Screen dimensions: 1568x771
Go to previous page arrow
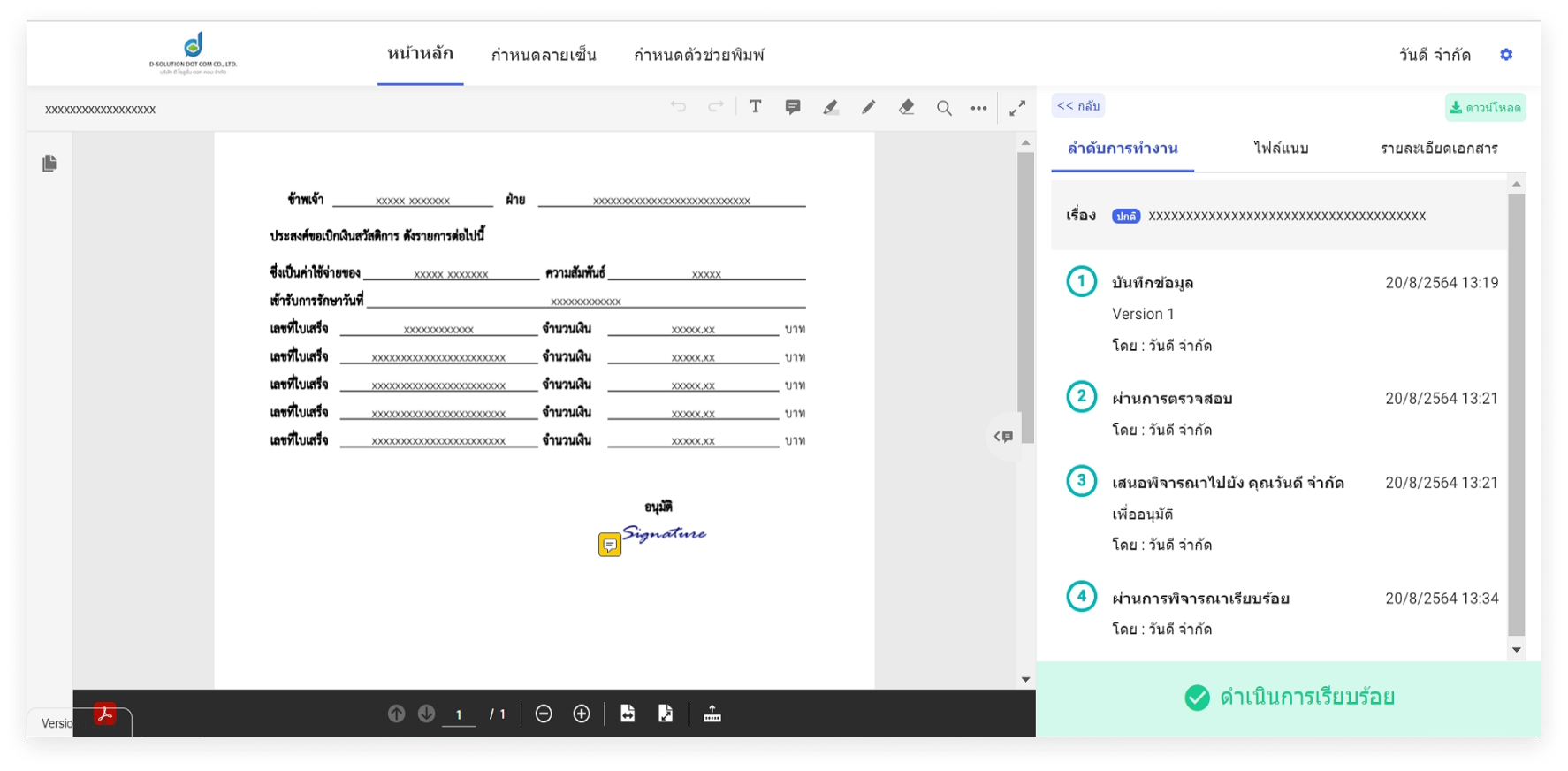[396, 714]
